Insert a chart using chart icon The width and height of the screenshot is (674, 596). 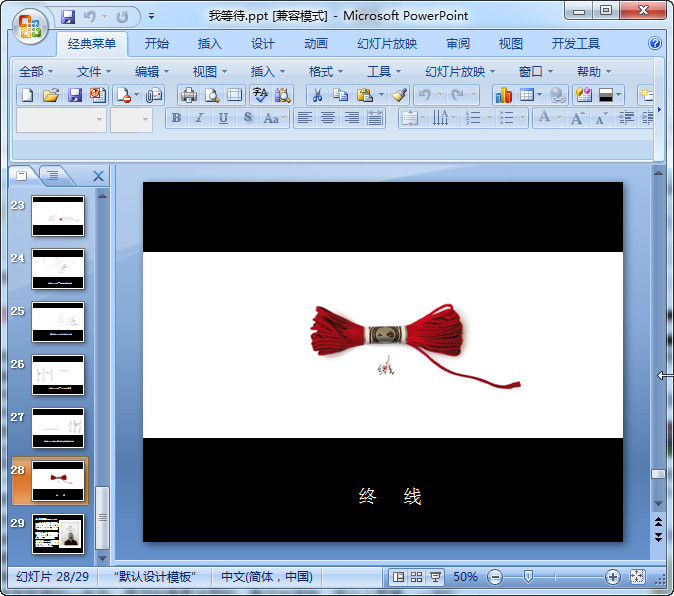[x=503, y=95]
